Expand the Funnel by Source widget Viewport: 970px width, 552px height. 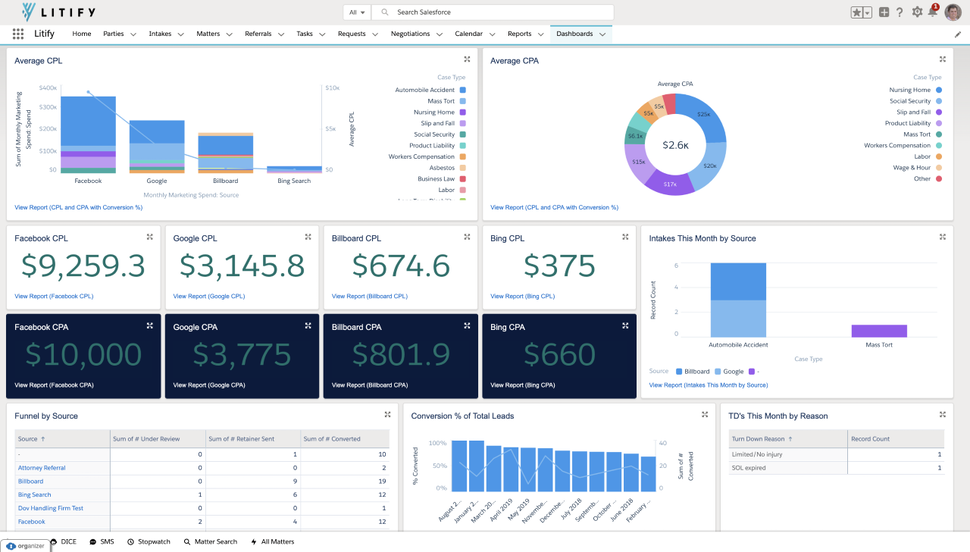388,415
